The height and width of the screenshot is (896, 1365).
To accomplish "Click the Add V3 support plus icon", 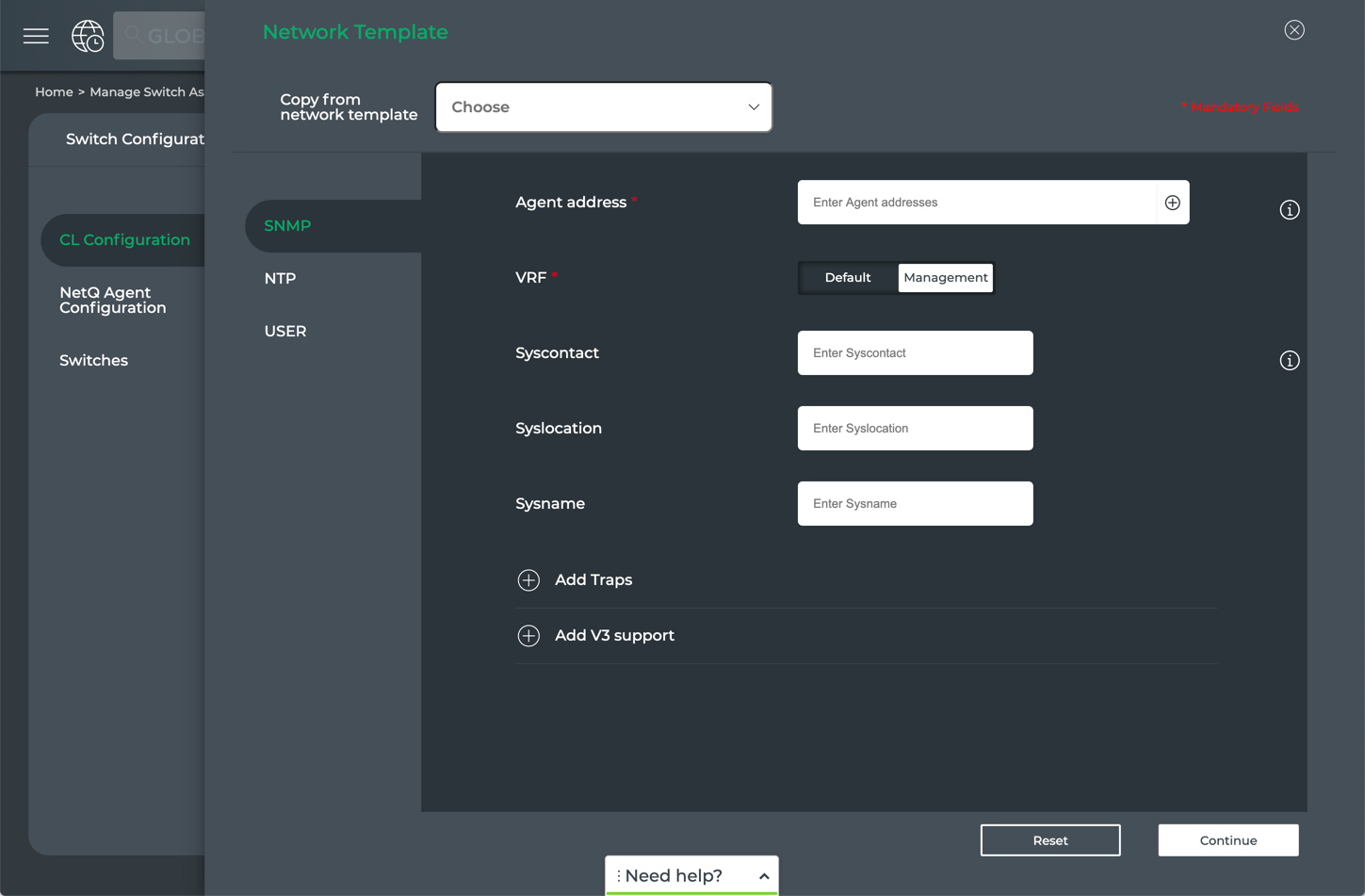I will pos(528,636).
